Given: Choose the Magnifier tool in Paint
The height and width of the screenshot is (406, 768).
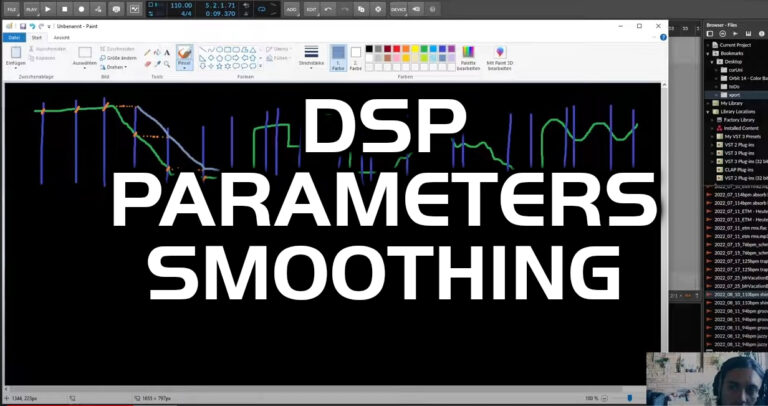Looking at the screenshot, I should click(x=168, y=64).
